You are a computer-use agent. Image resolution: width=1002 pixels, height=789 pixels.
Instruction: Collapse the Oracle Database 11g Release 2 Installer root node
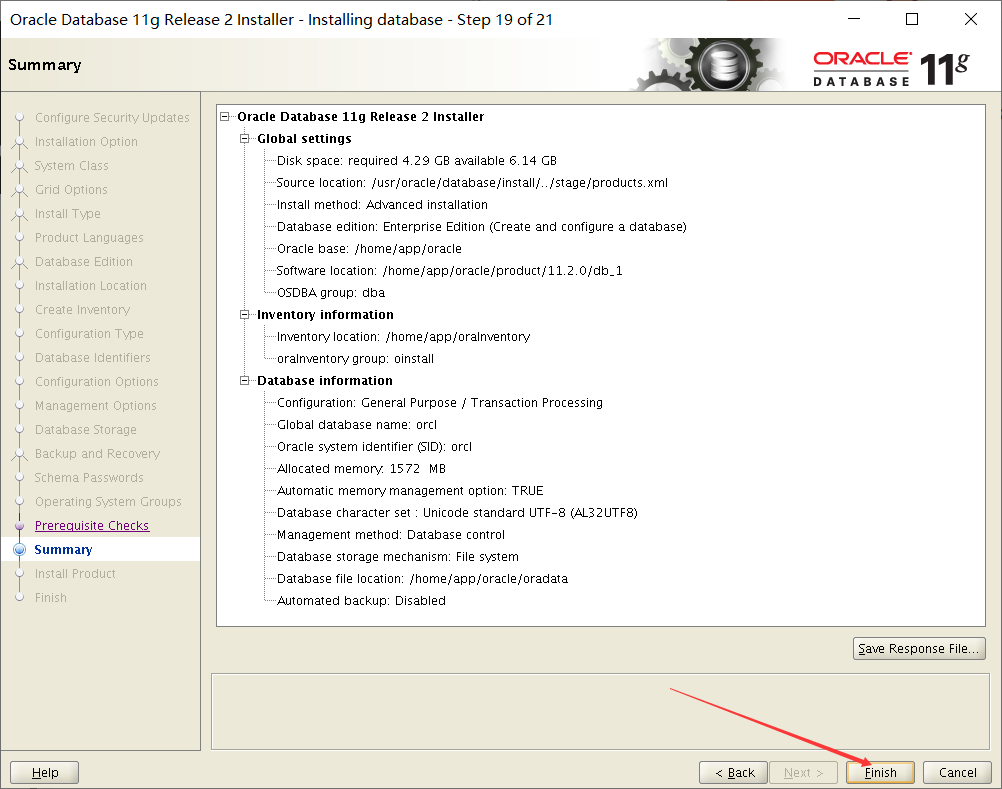(x=224, y=116)
